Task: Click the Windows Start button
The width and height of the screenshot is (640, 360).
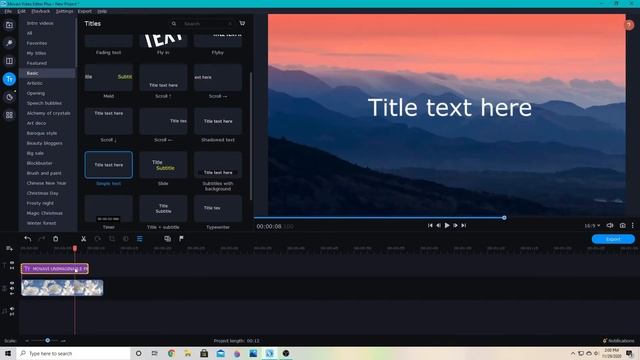Action: point(8,353)
